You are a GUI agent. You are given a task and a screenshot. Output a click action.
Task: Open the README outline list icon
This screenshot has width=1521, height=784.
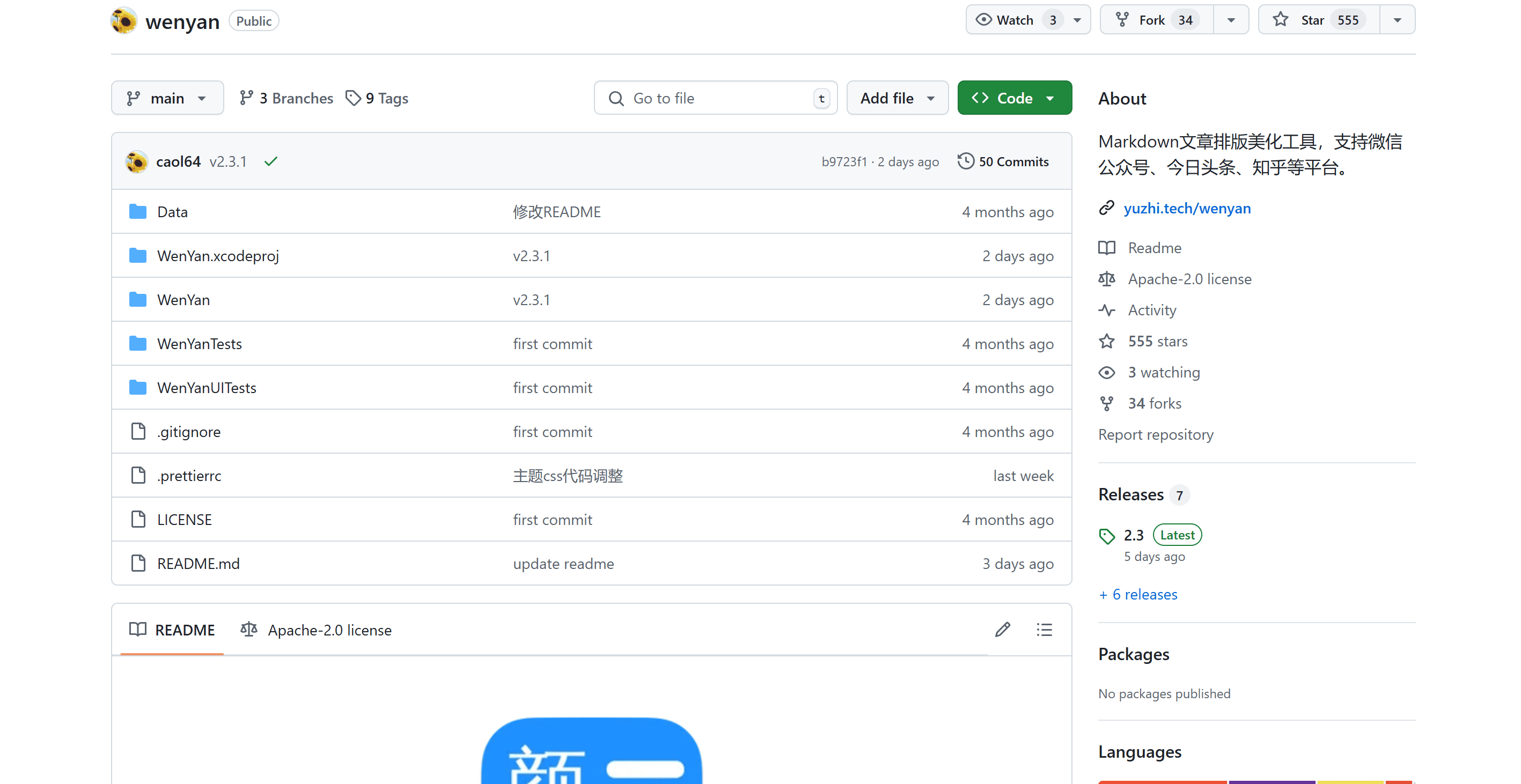[1045, 630]
